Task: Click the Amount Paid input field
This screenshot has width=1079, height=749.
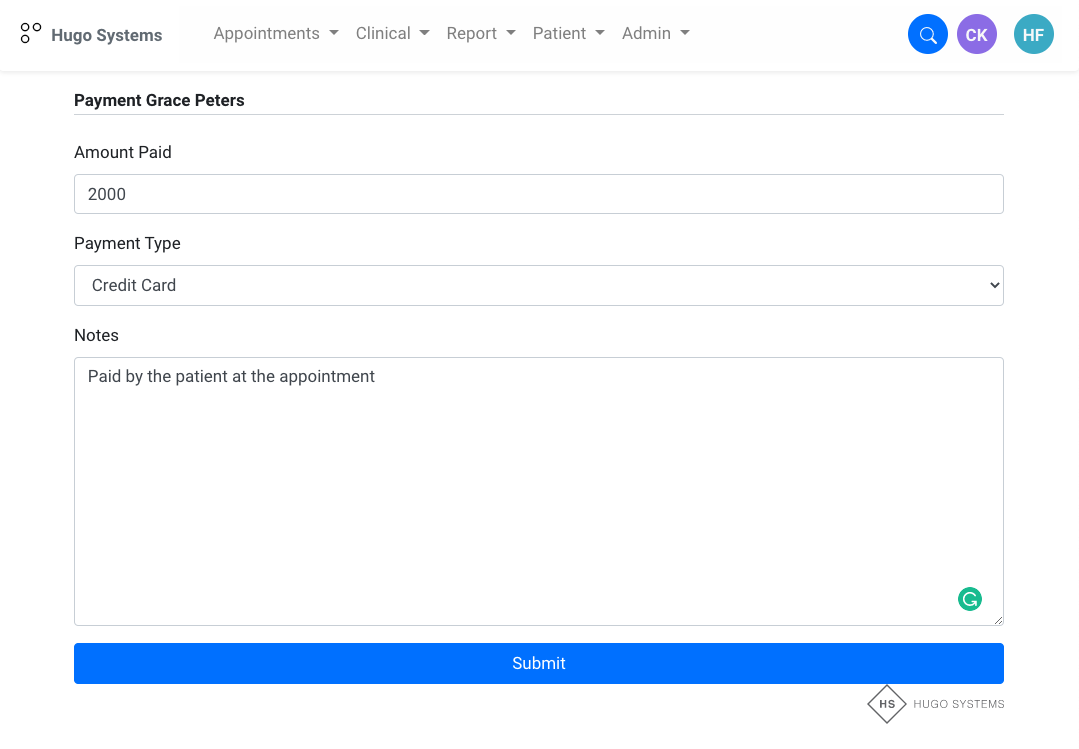Action: [538, 194]
